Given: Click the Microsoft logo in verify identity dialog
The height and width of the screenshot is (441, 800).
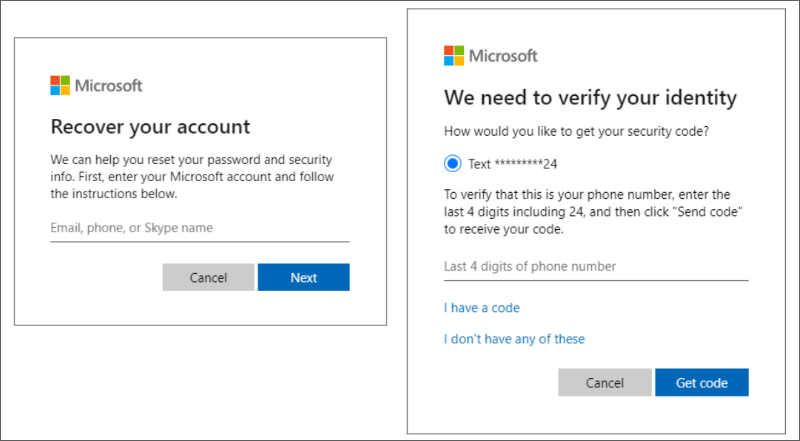Looking at the screenshot, I should click(x=490, y=56).
